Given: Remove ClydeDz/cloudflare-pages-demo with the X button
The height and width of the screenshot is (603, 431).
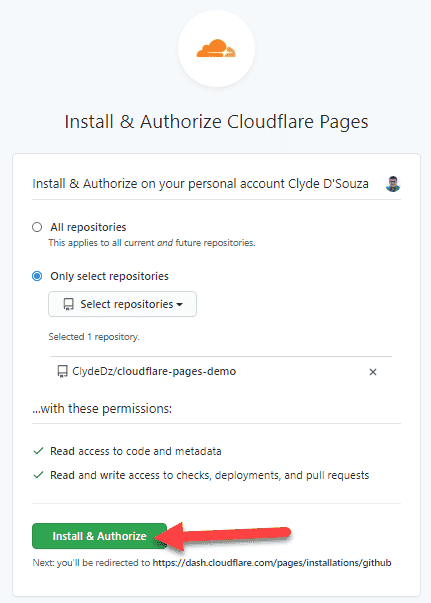Looking at the screenshot, I should (373, 372).
